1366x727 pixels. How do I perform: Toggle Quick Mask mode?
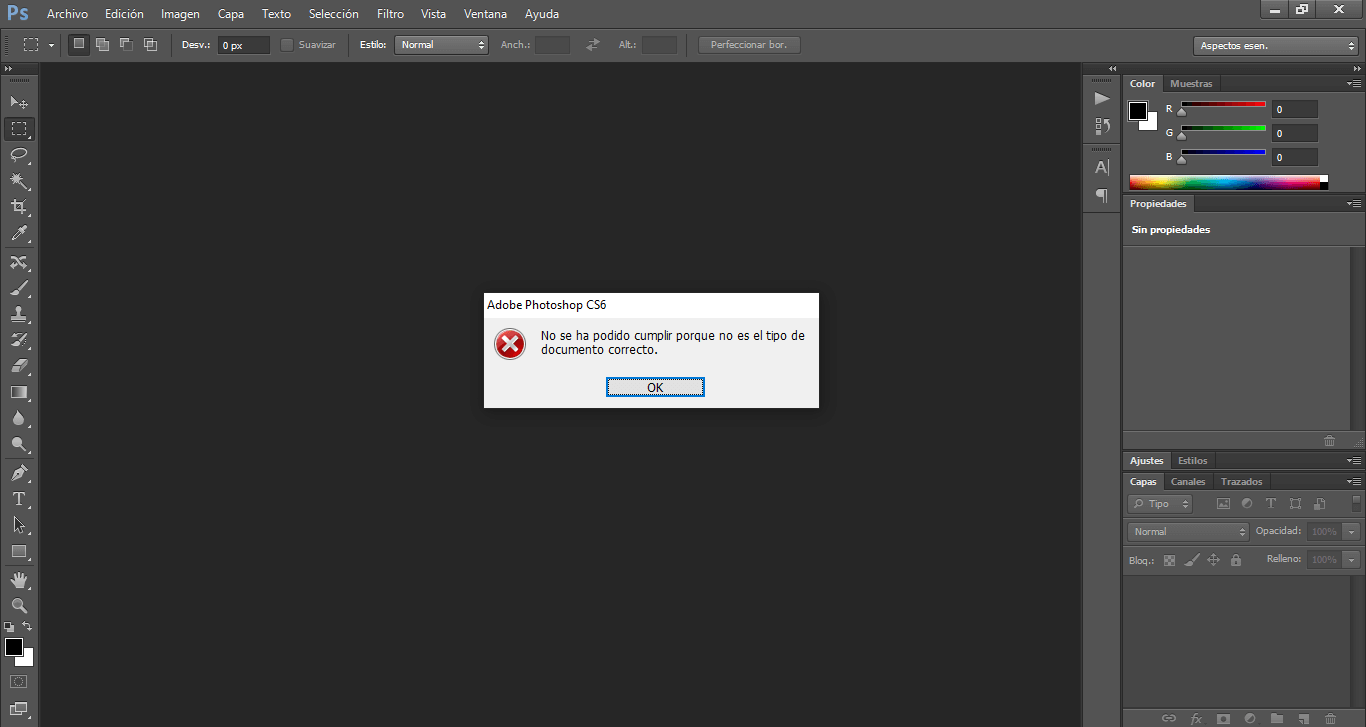coord(19,682)
